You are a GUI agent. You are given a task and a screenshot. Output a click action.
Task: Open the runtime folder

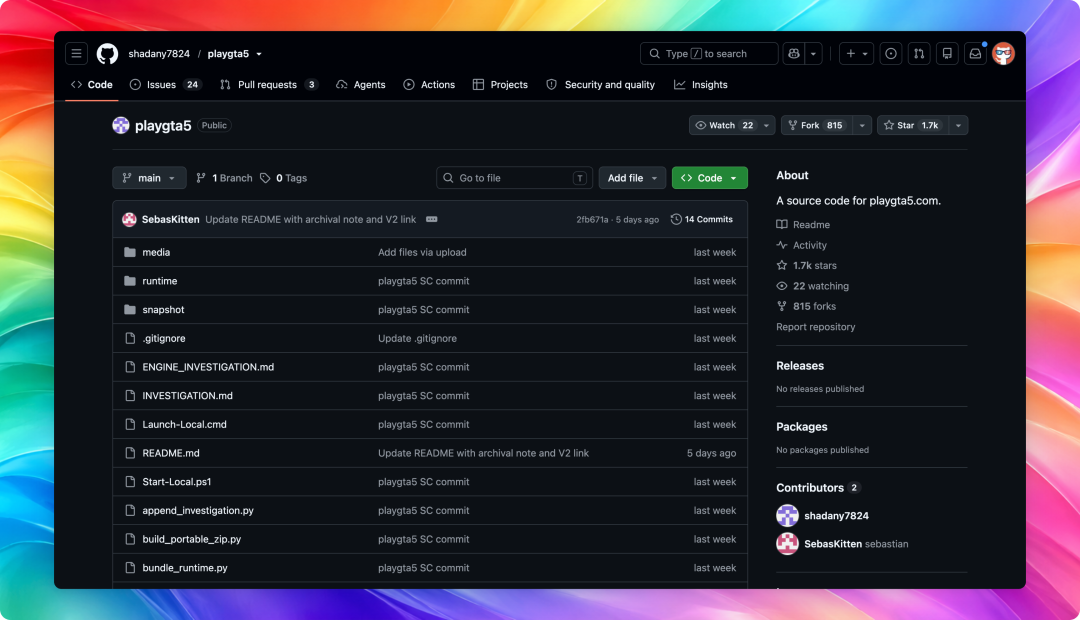click(160, 281)
